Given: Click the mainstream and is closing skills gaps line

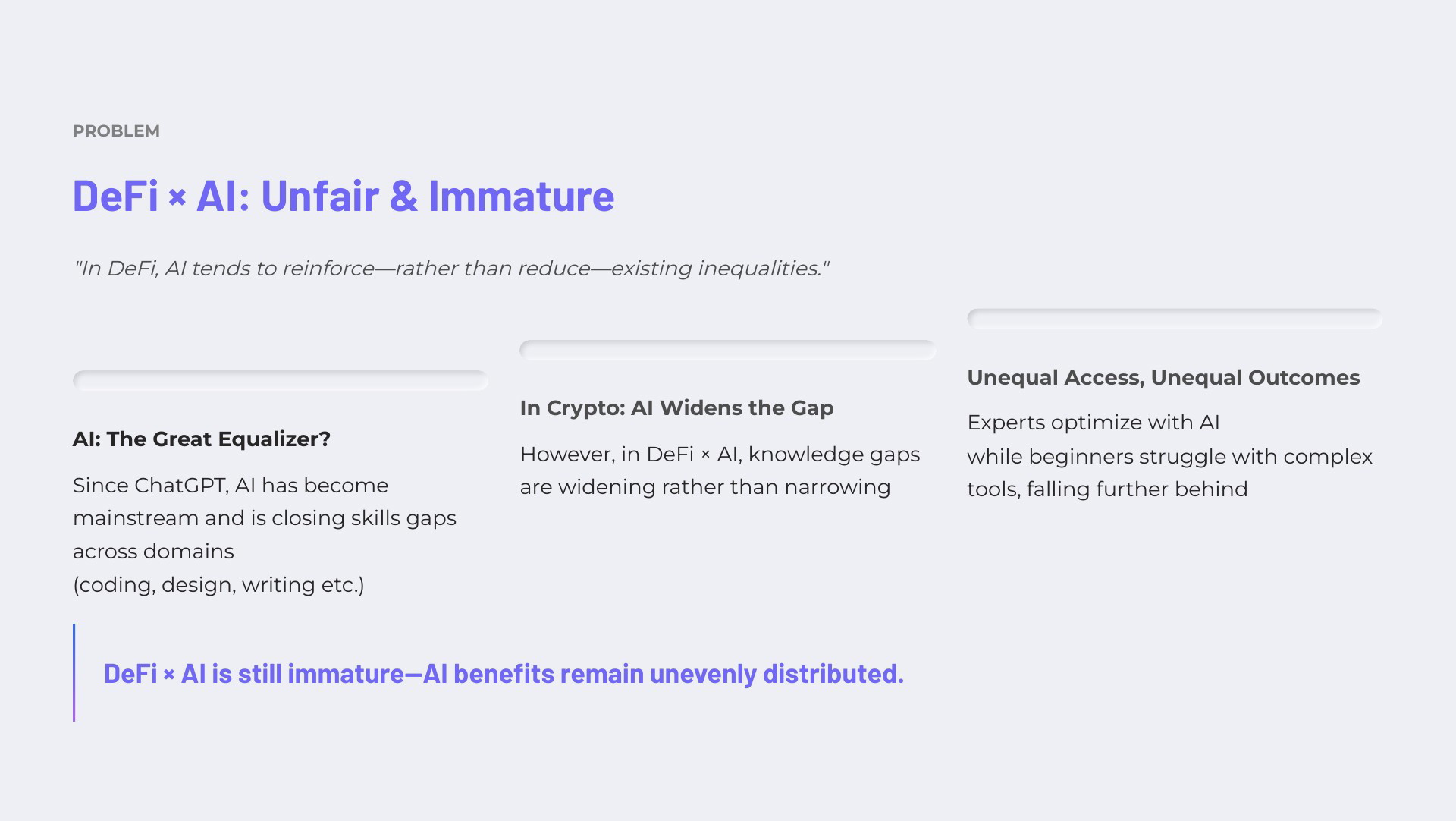Looking at the screenshot, I should click(265, 518).
